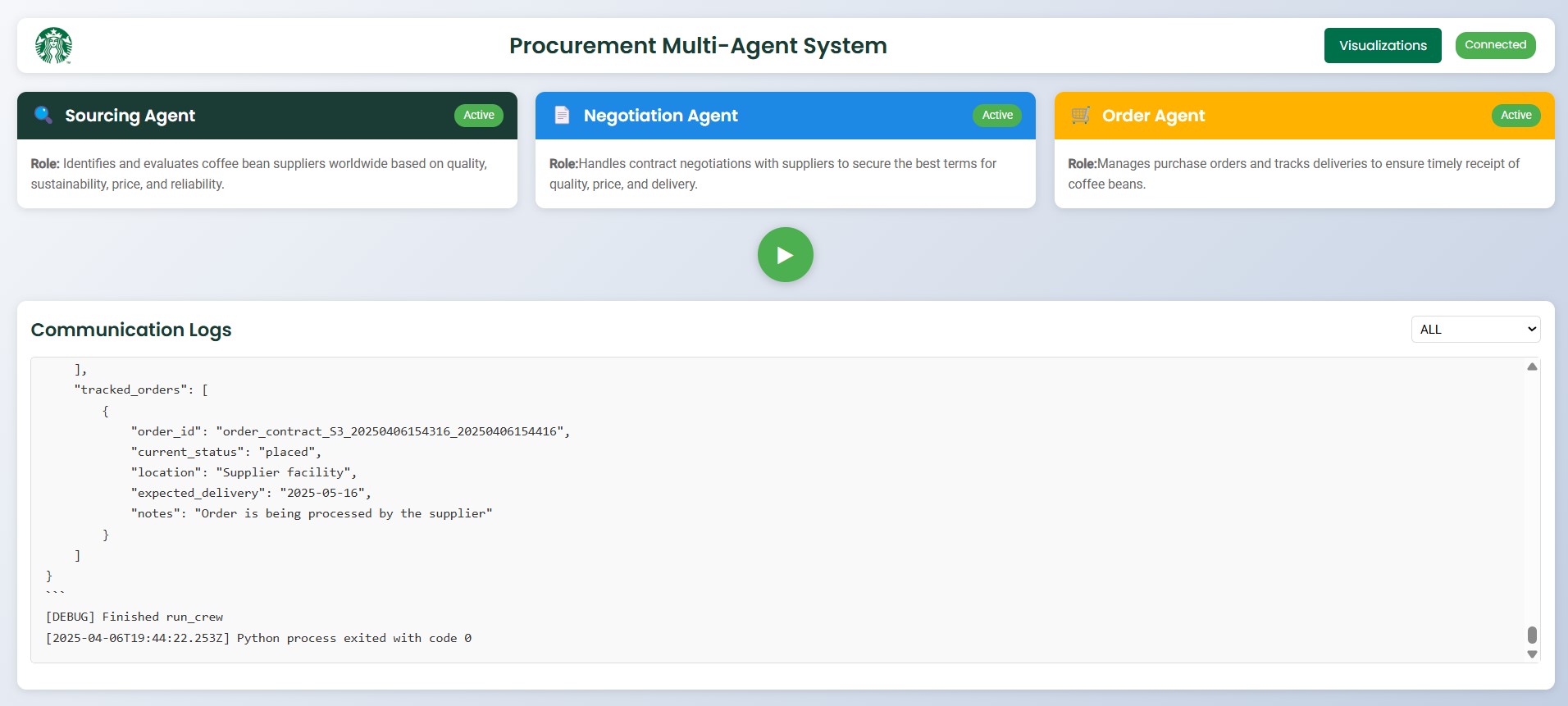This screenshot has width=1568, height=706.
Task: Click the log scrollbar thumb
Action: pos(1532,635)
